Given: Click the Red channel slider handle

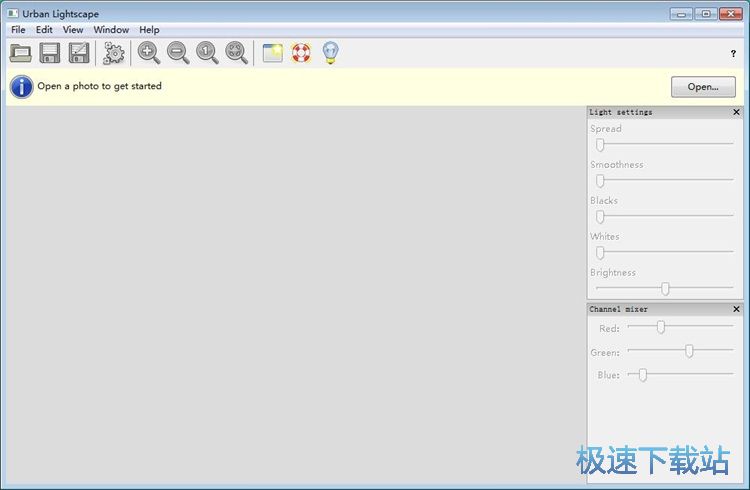Looking at the screenshot, I should [x=661, y=327].
